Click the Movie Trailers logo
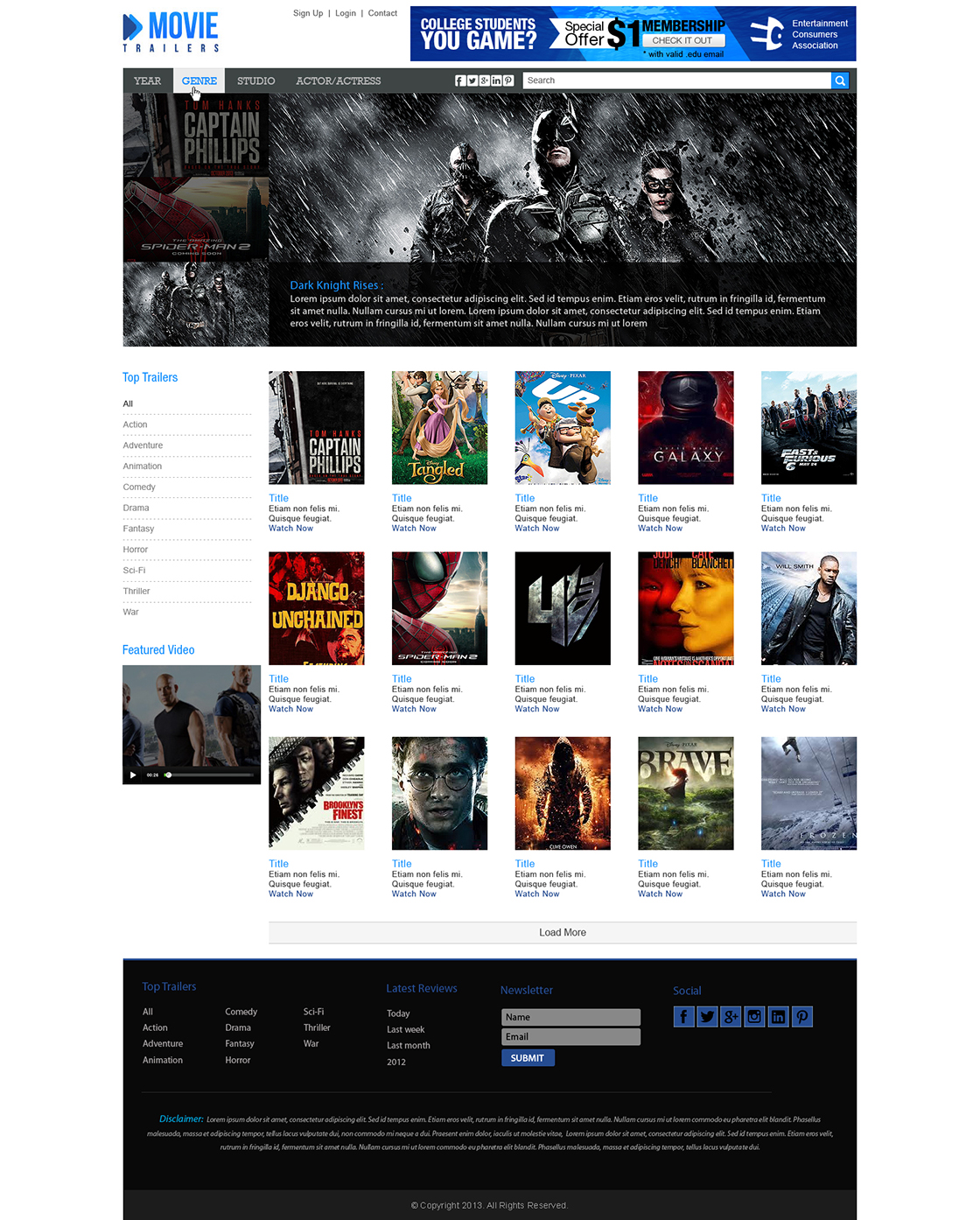980x1220 pixels. [x=171, y=32]
